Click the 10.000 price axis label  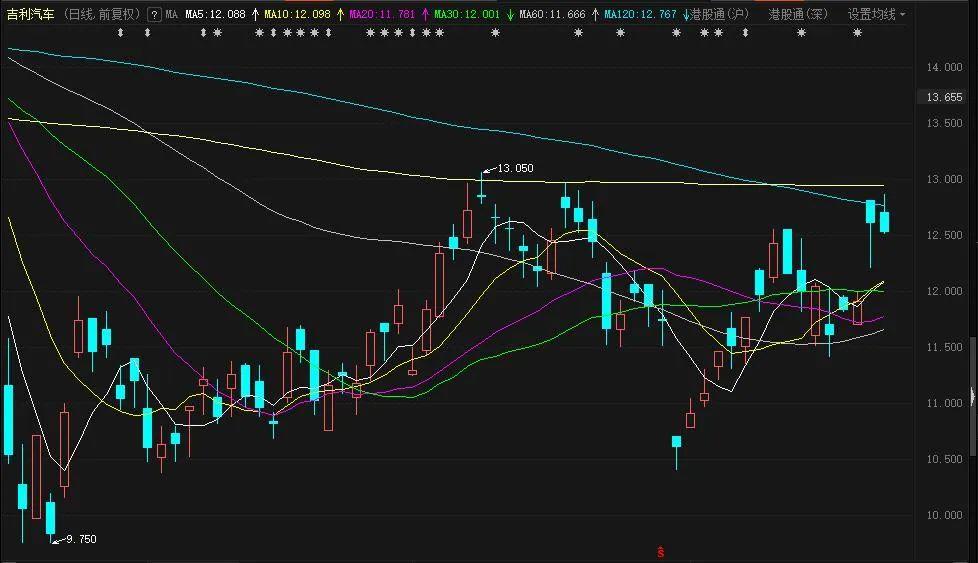(x=944, y=516)
